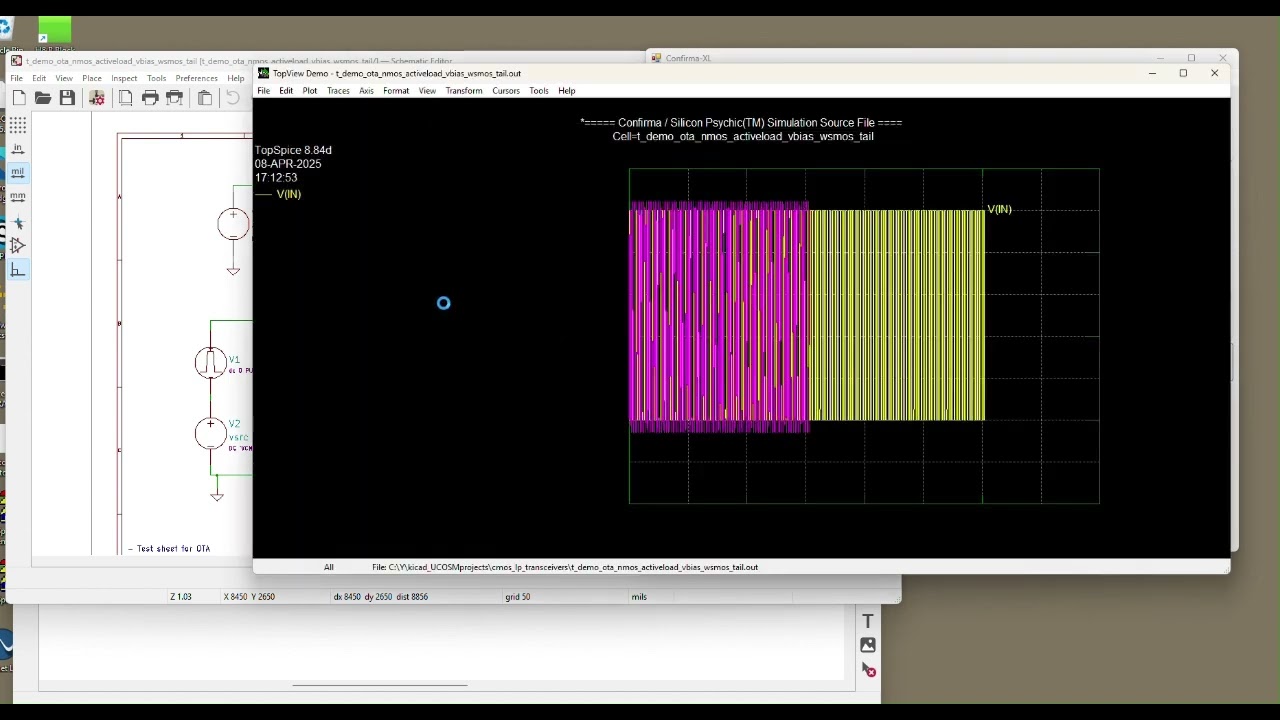Select Text tool on right toolbar
This screenshot has height=720, width=1280.
point(868,622)
